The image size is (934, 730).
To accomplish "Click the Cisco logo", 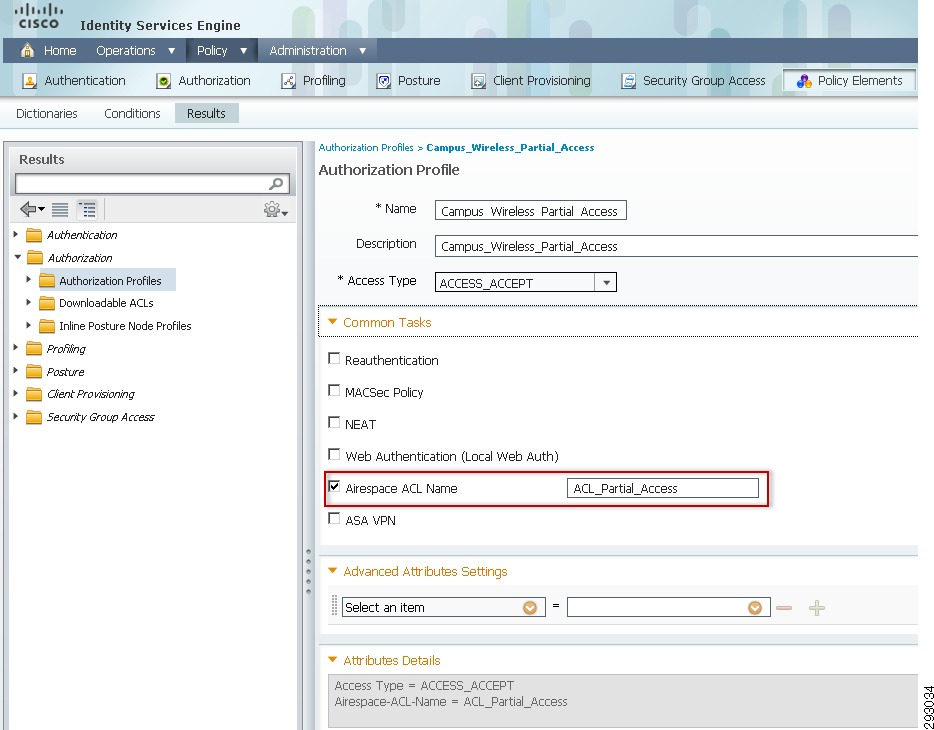I will coord(39,17).
